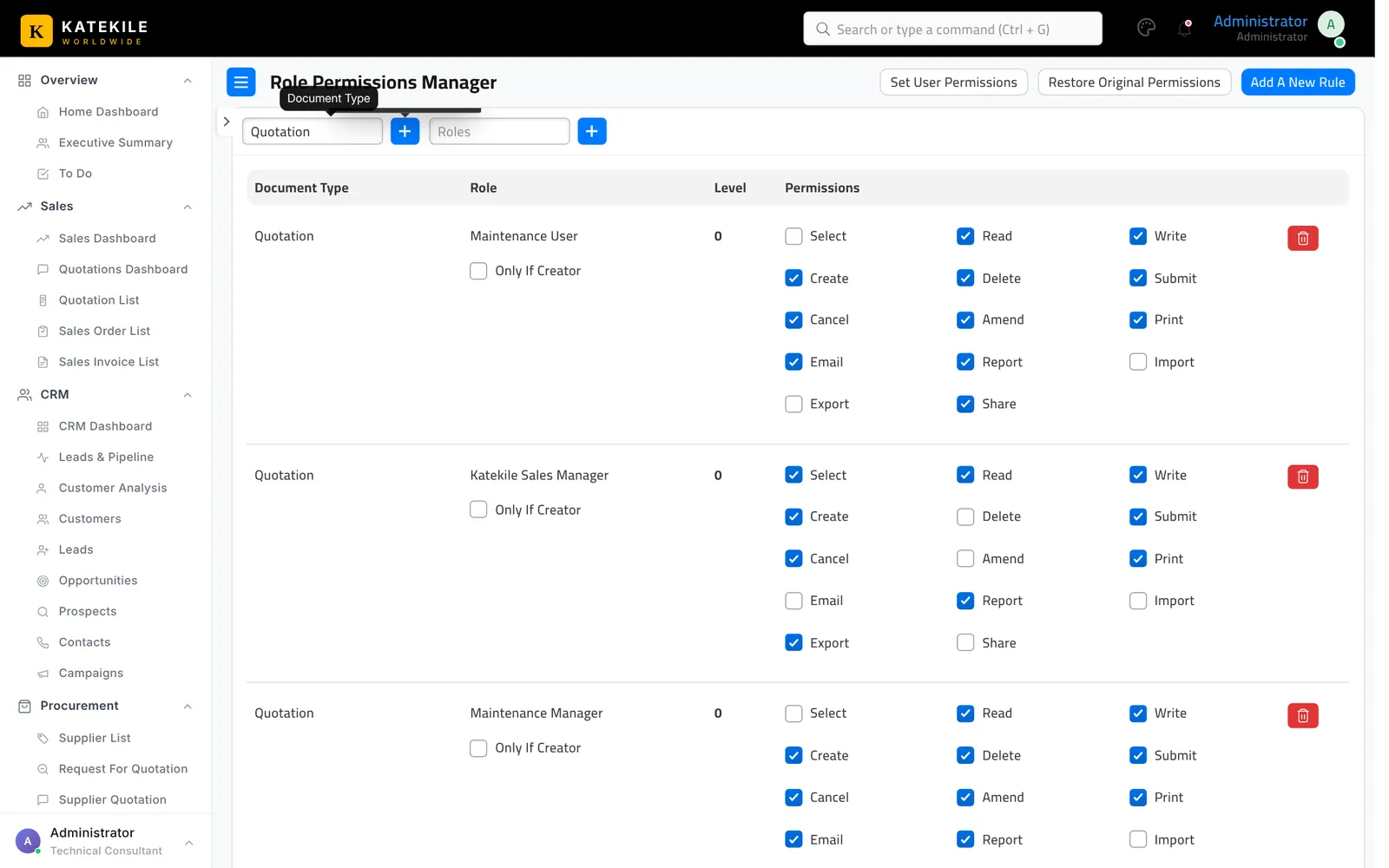The image size is (1389, 868).
Task: Click the Contacts phone icon
Action: click(x=43, y=642)
